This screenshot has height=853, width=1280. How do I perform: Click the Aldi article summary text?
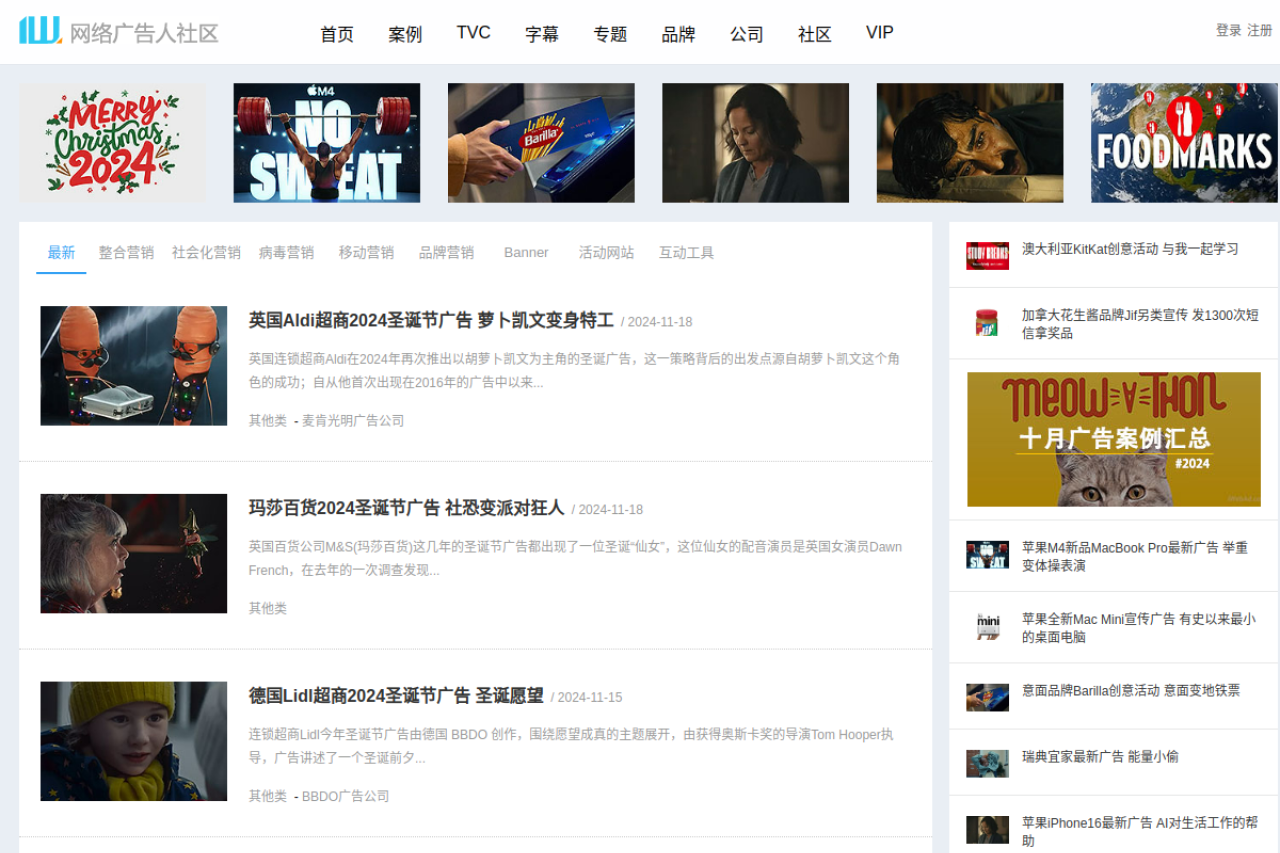coord(575,370)
